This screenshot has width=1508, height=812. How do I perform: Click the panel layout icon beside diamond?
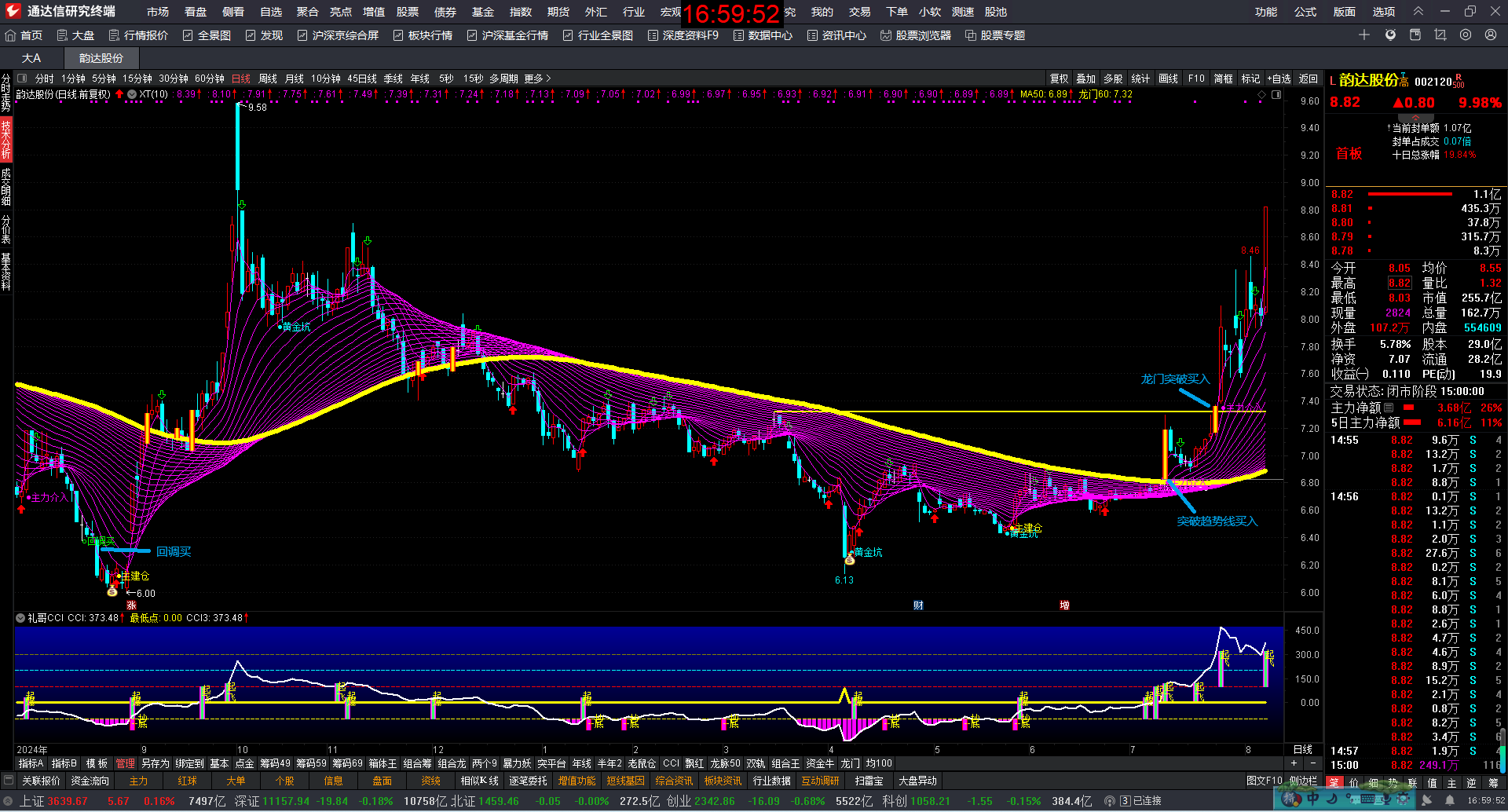point(1276,94)
